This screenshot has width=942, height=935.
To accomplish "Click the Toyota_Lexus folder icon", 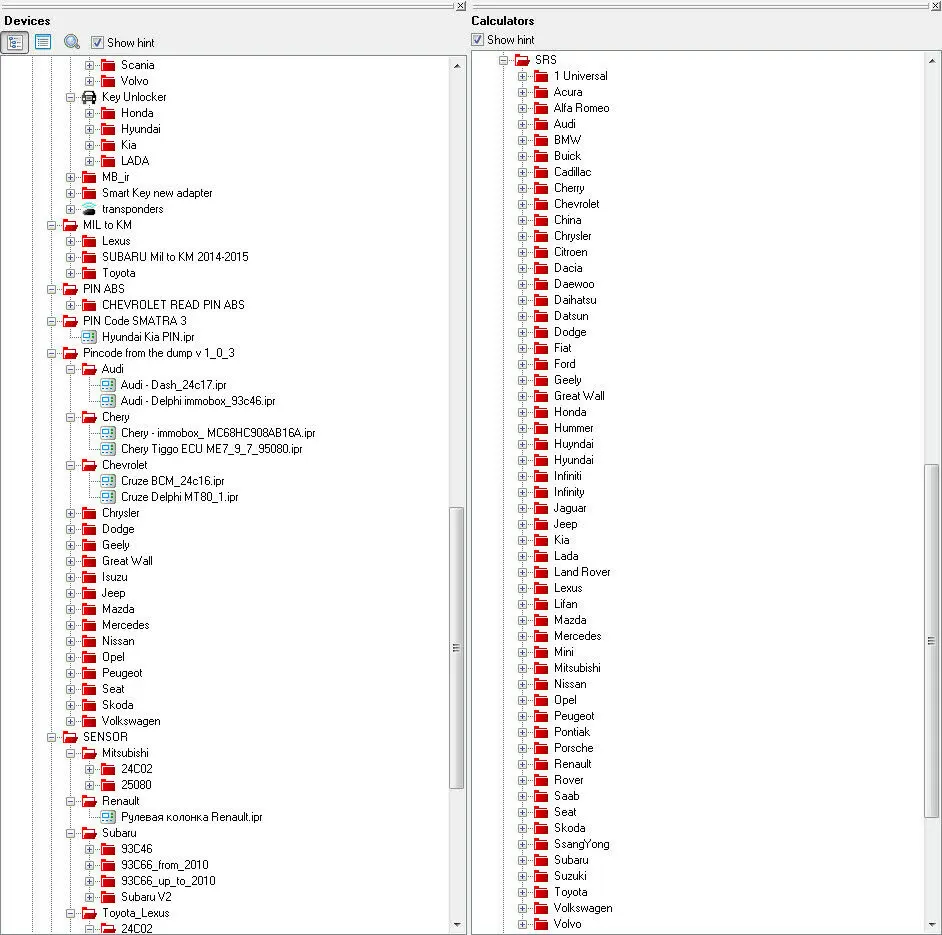I will tap(89, 913).
